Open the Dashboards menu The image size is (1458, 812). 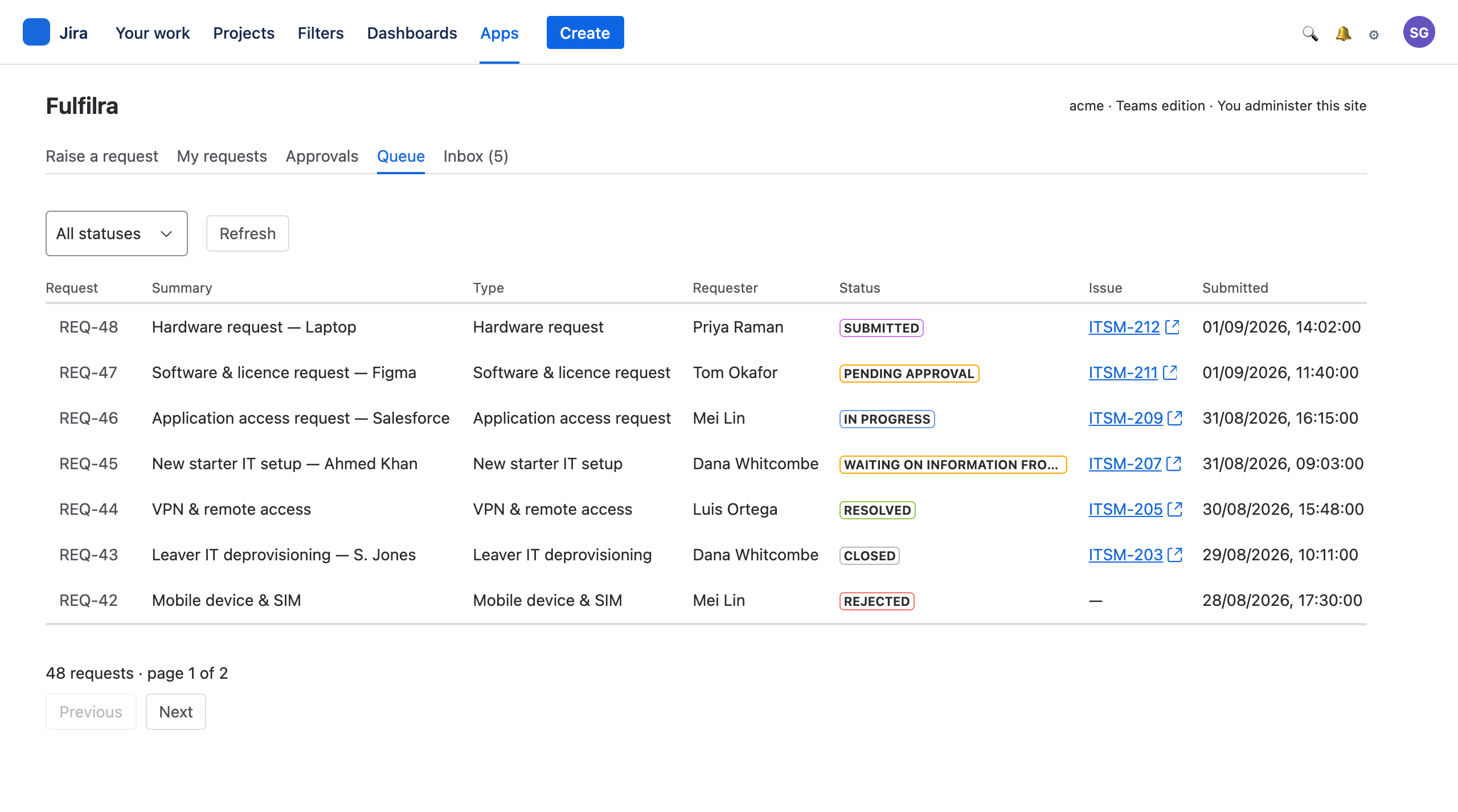point(412,33)
